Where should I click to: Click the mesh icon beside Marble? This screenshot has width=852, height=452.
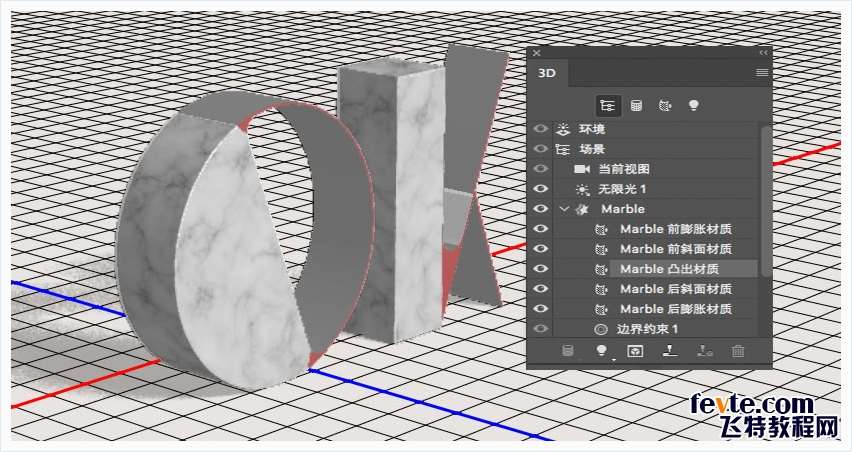coord(581,209)
